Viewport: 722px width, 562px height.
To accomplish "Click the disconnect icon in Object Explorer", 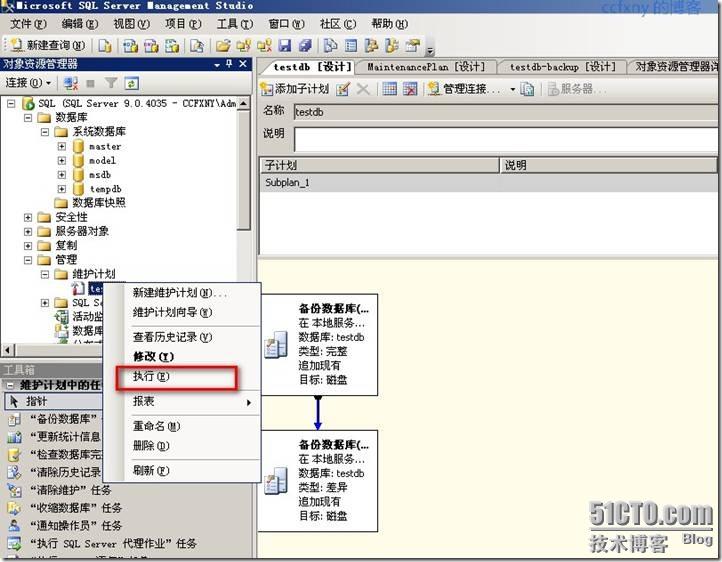I will 70,83.
